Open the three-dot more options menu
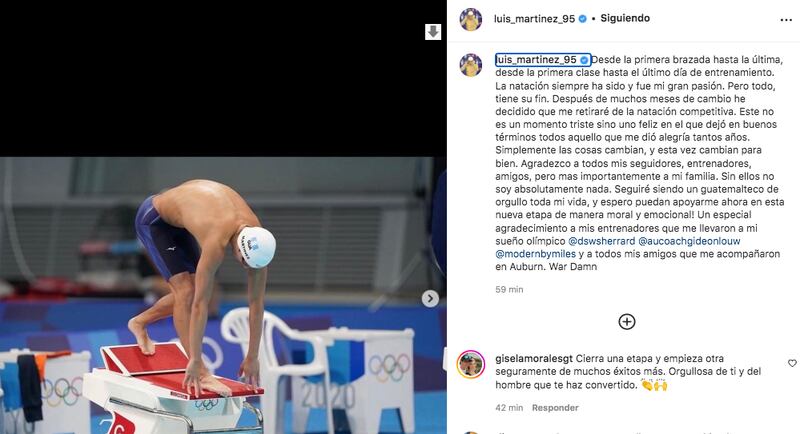 (786, 20)
